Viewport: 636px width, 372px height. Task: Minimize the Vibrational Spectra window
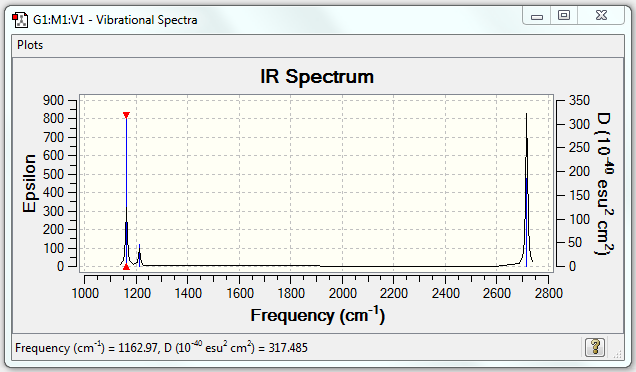pos(537,16)
